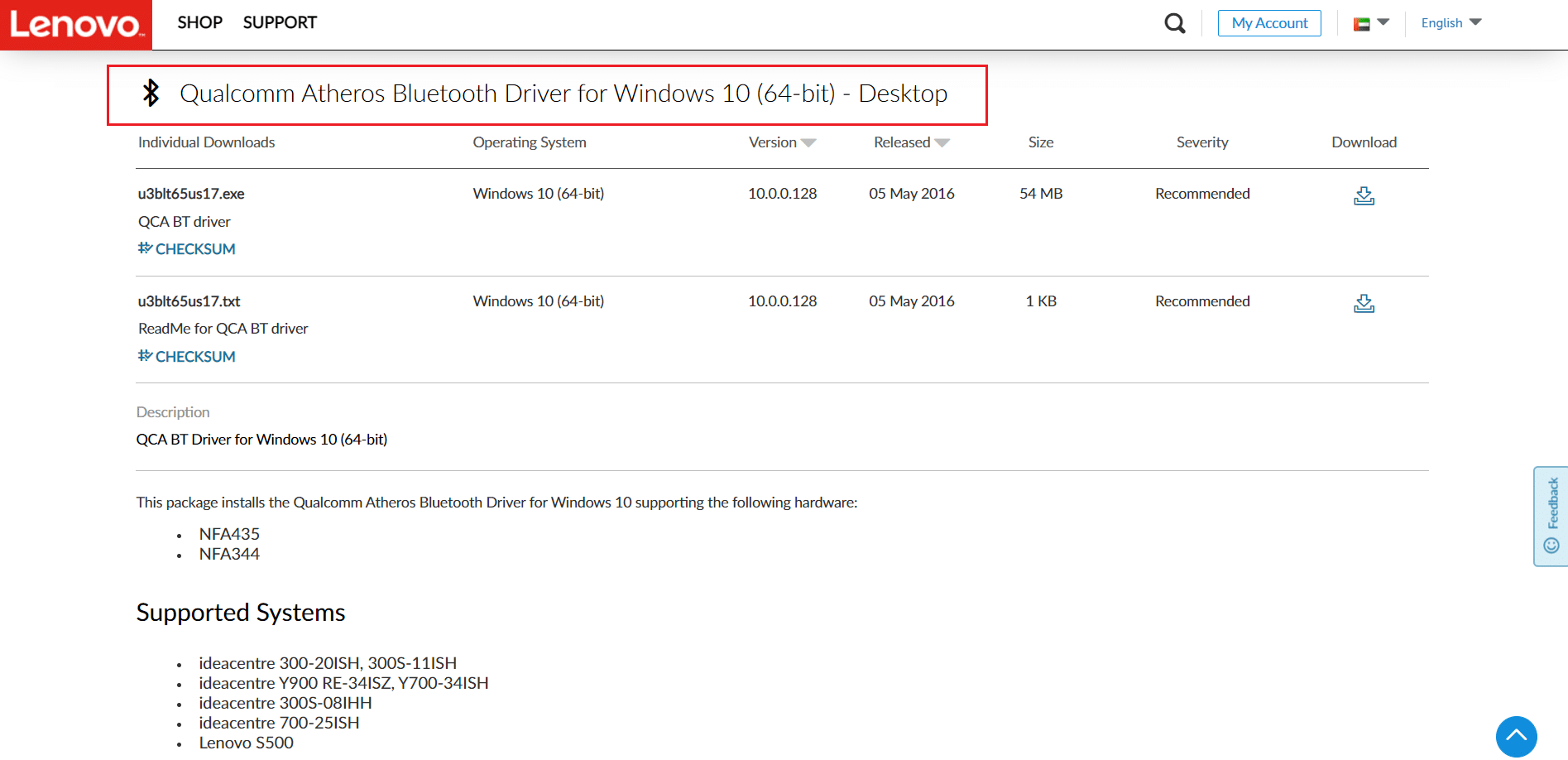Open the search magnifier icon

1175,23
